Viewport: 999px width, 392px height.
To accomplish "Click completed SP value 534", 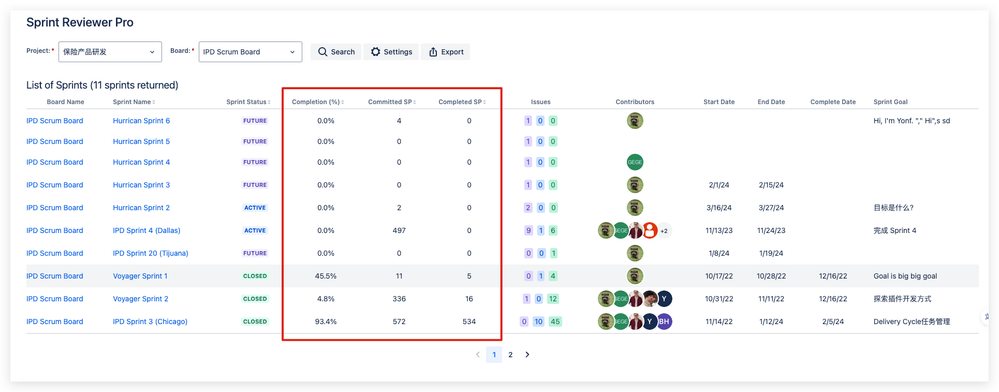I will [469, 322].
